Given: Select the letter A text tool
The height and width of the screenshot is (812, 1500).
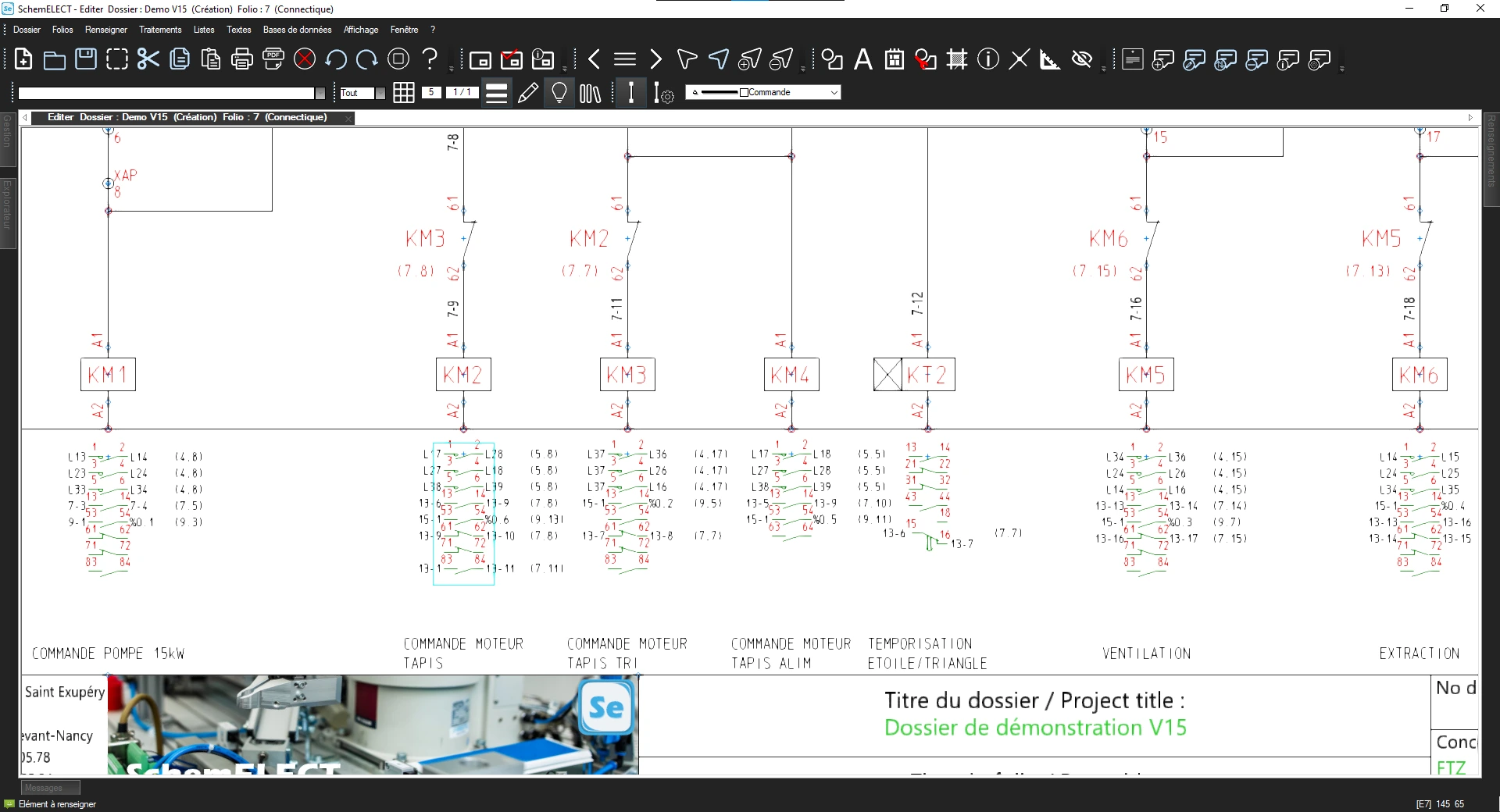Looking at the screenshot, I should point(862,59).
